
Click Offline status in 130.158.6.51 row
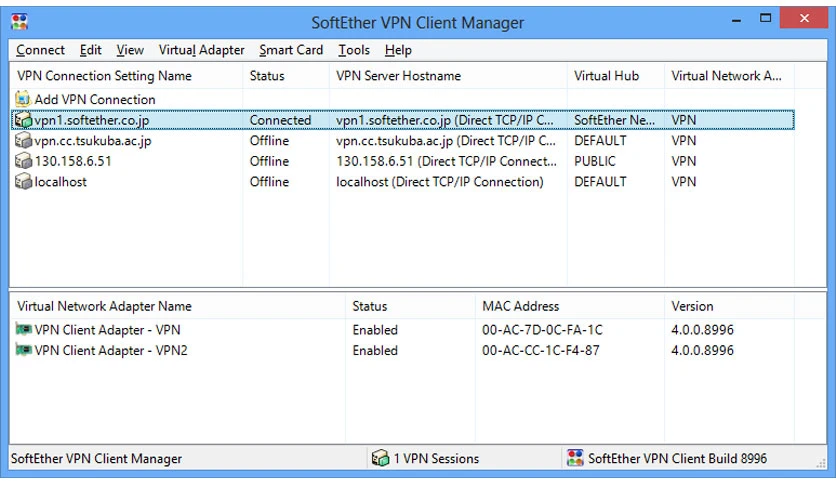click(269, 161)
